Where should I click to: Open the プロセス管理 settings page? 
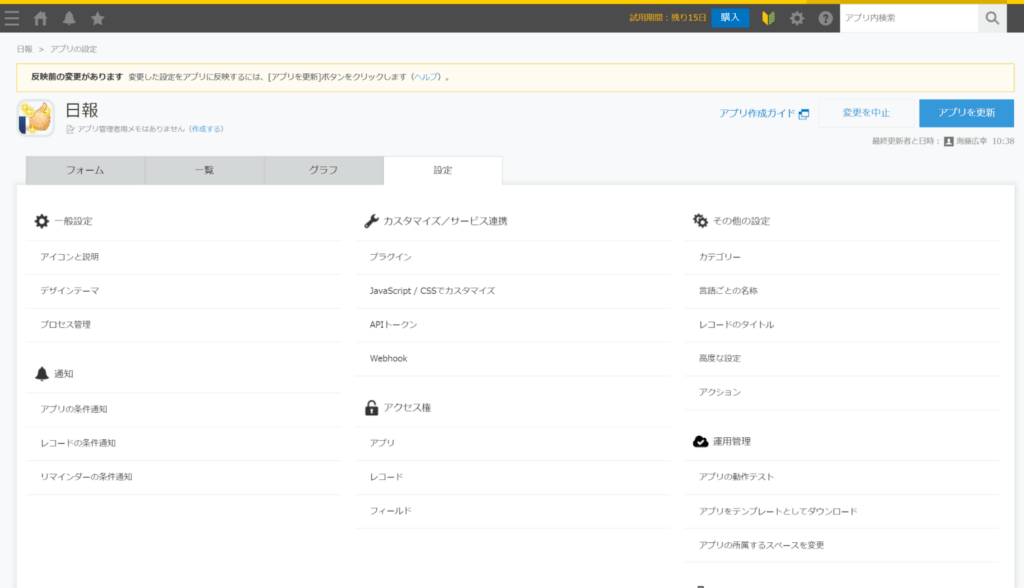pos(64,324)
